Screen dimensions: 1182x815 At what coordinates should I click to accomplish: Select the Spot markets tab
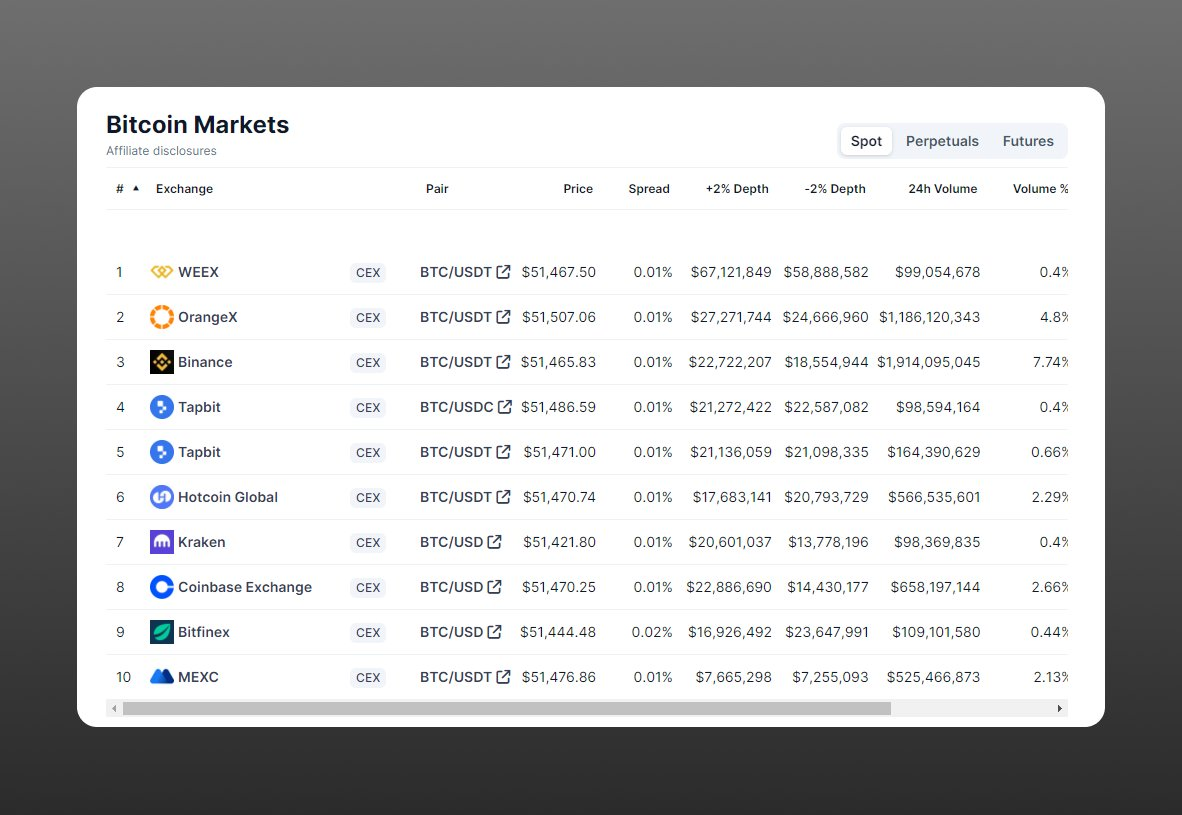866,141
